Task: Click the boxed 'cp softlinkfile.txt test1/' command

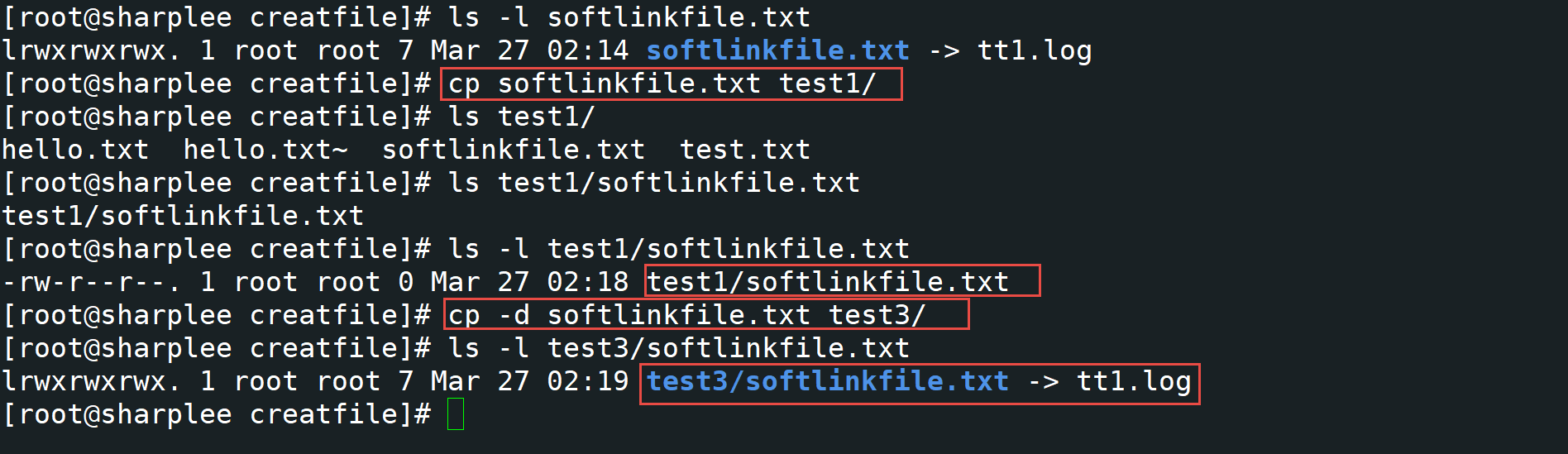Action: pos(662,84)
